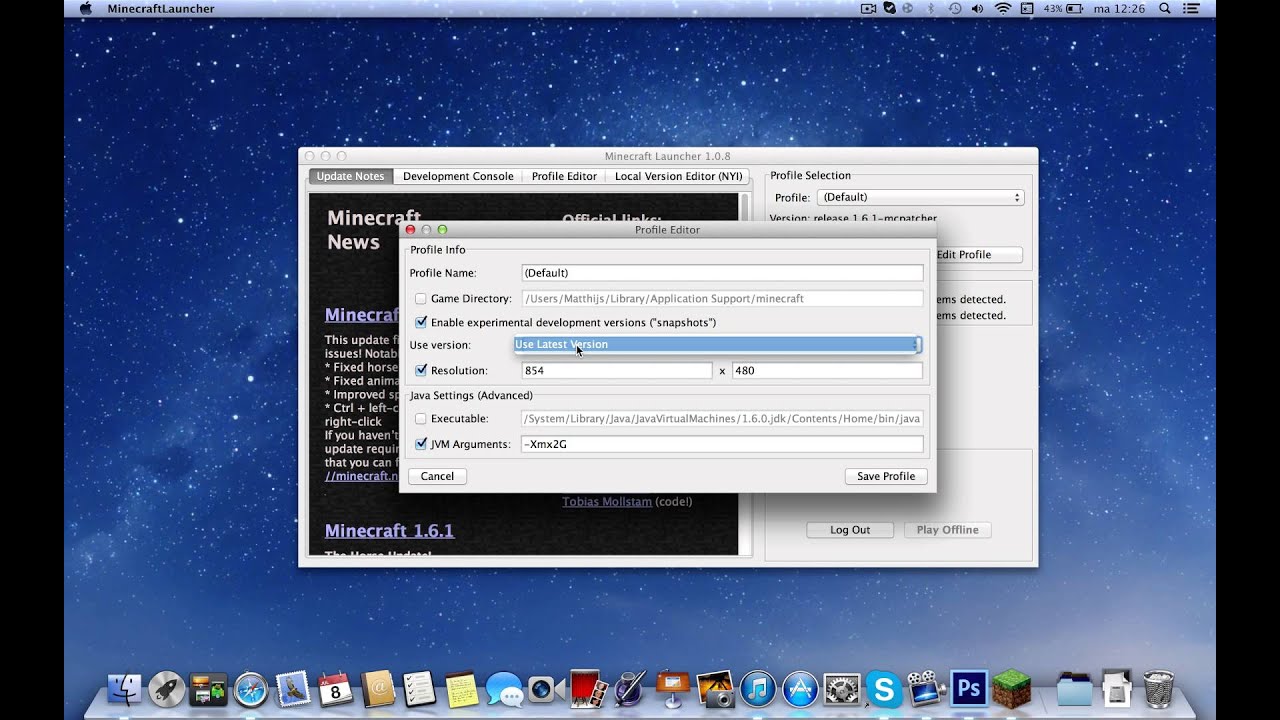Open Keynote podium icon in dock

[x=672, y=688]
